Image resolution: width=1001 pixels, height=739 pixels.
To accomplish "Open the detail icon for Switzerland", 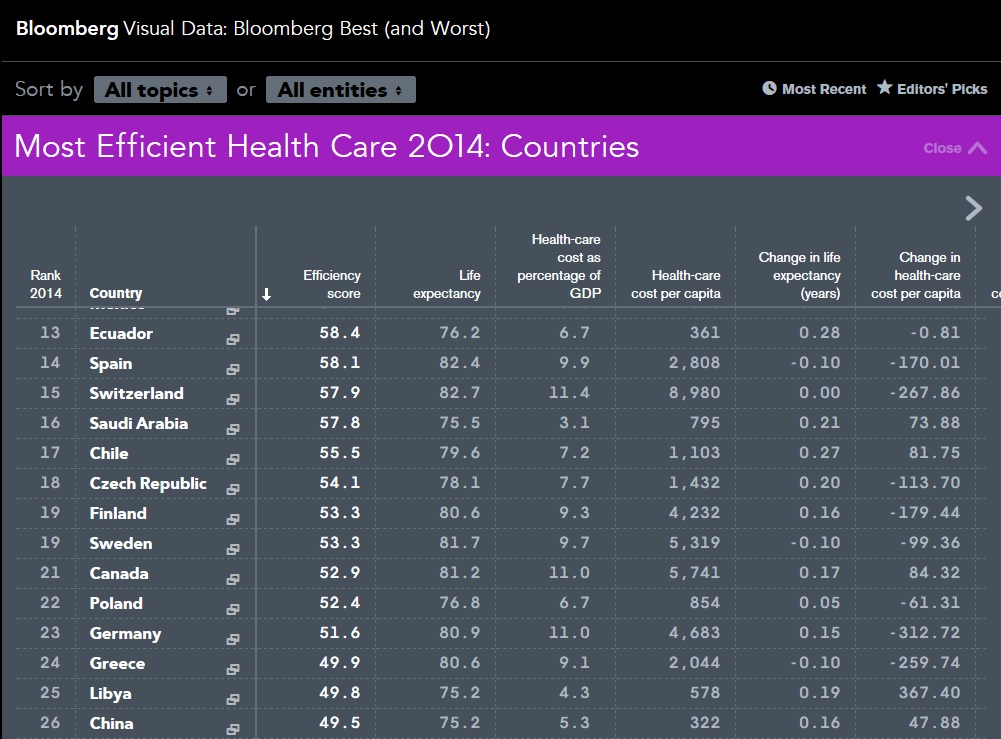I will (x=233, y=399).
